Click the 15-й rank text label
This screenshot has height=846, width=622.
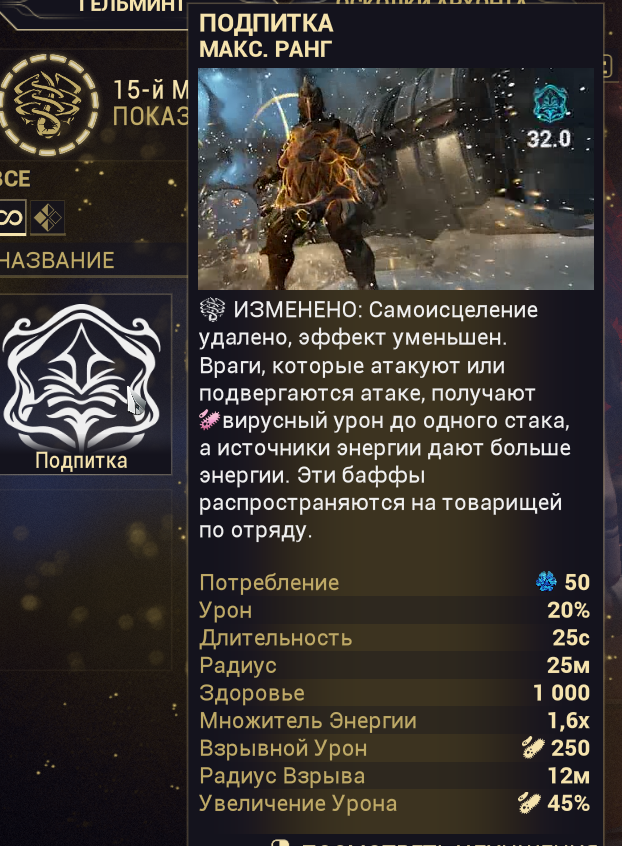pos(151,90)
